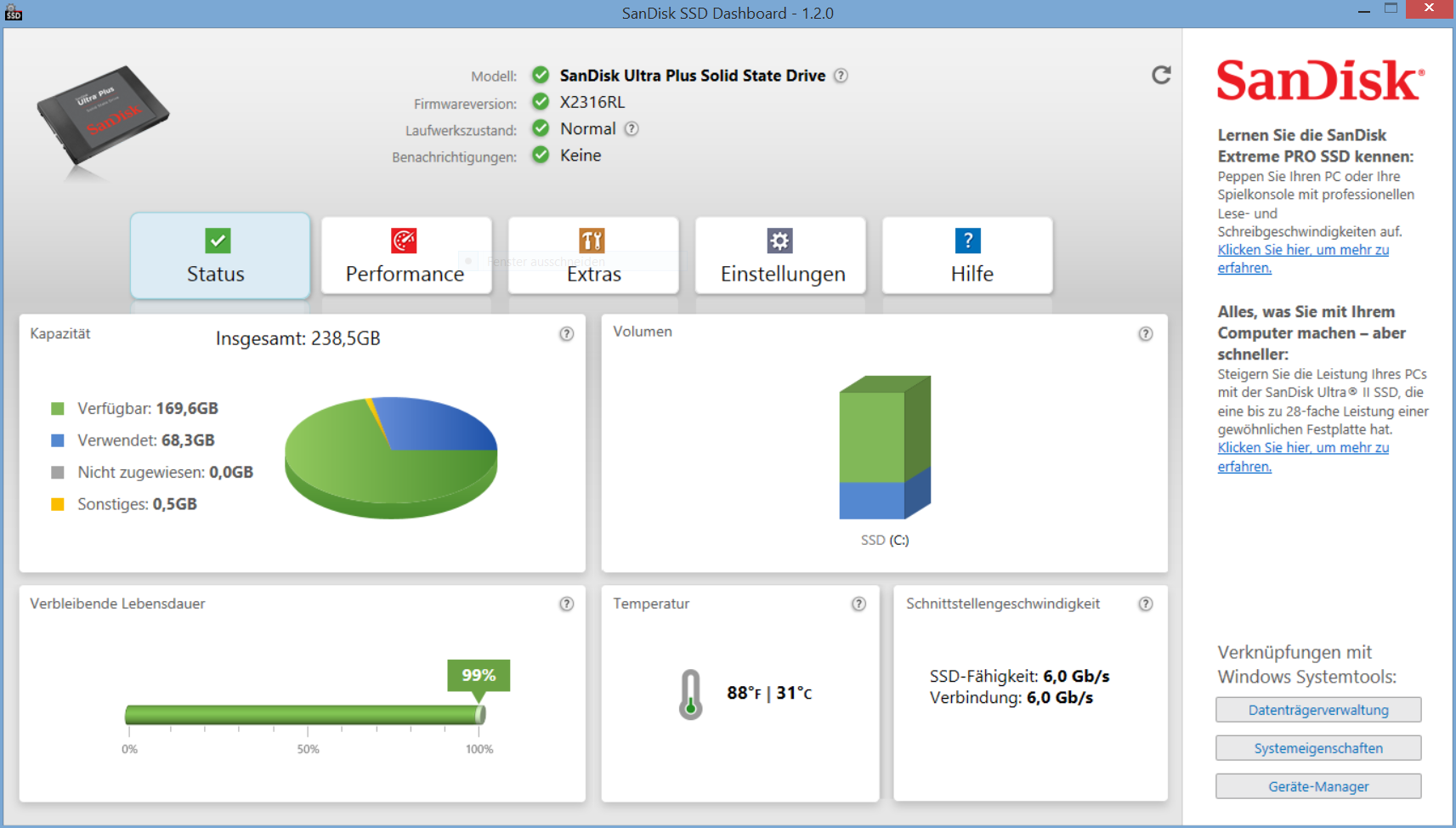Open the Volumen panel help icon
This screenshot has height=828, width=1456.
point(1145,334)
